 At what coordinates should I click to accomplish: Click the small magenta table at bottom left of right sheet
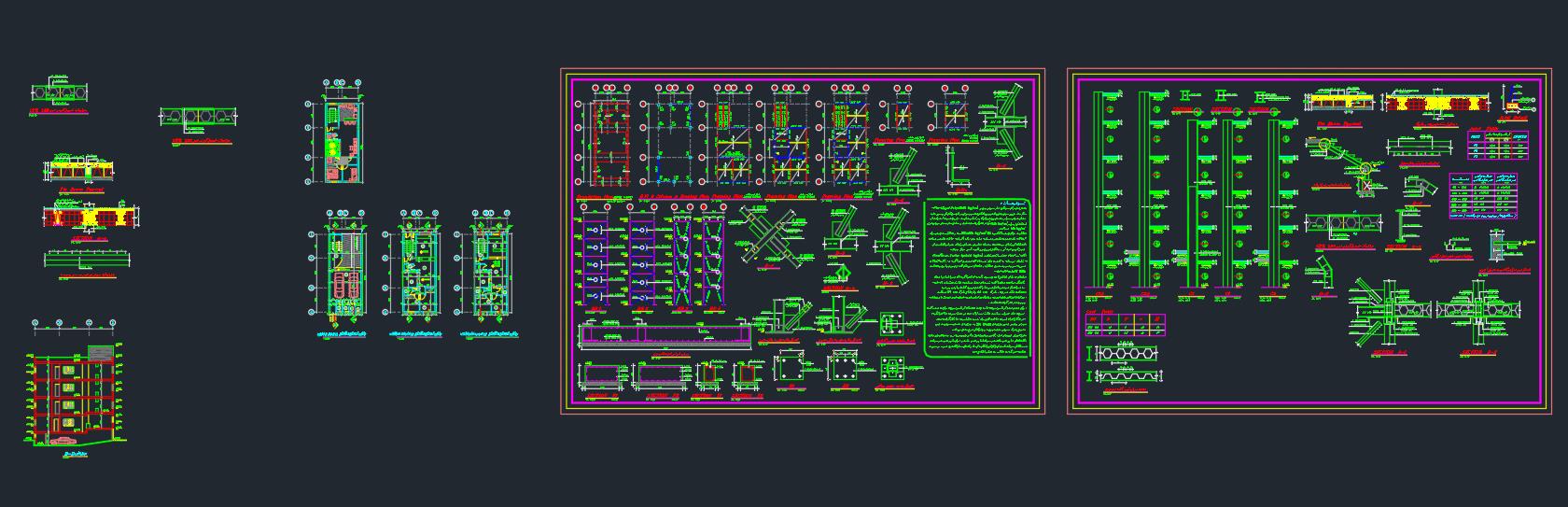[x=1126, y=325]
